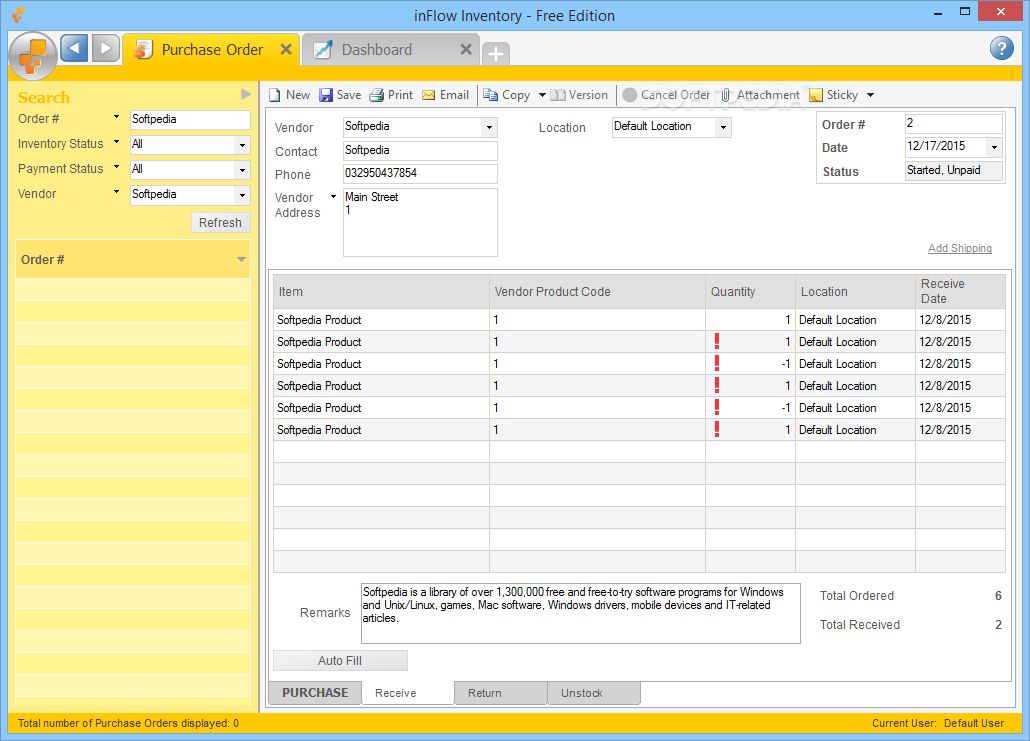Close the Dashboard tab
This screenshot has width=1030, height=741.
click(466, 49)
